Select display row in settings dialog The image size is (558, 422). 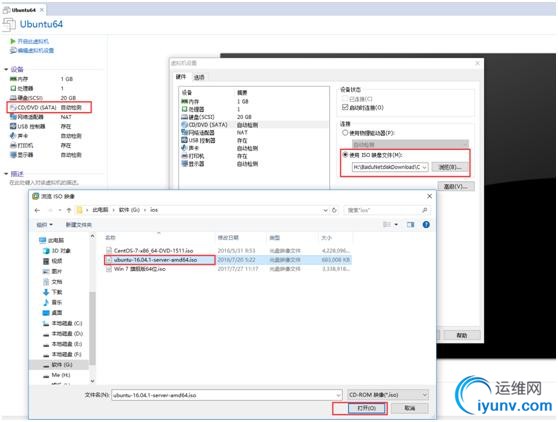[254, 164]
